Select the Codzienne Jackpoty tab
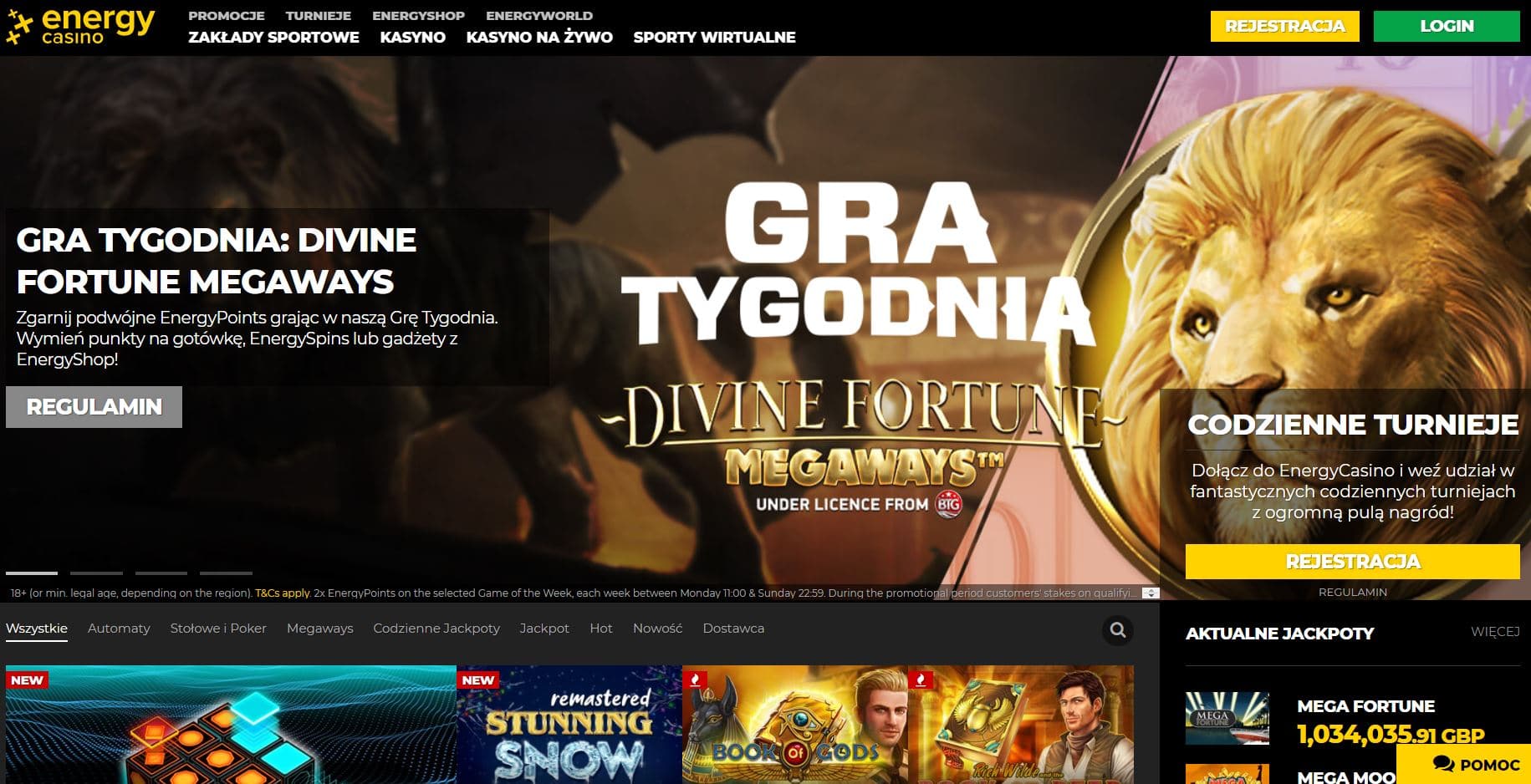This screenshot has width=1531, height=784. [436, 629]
